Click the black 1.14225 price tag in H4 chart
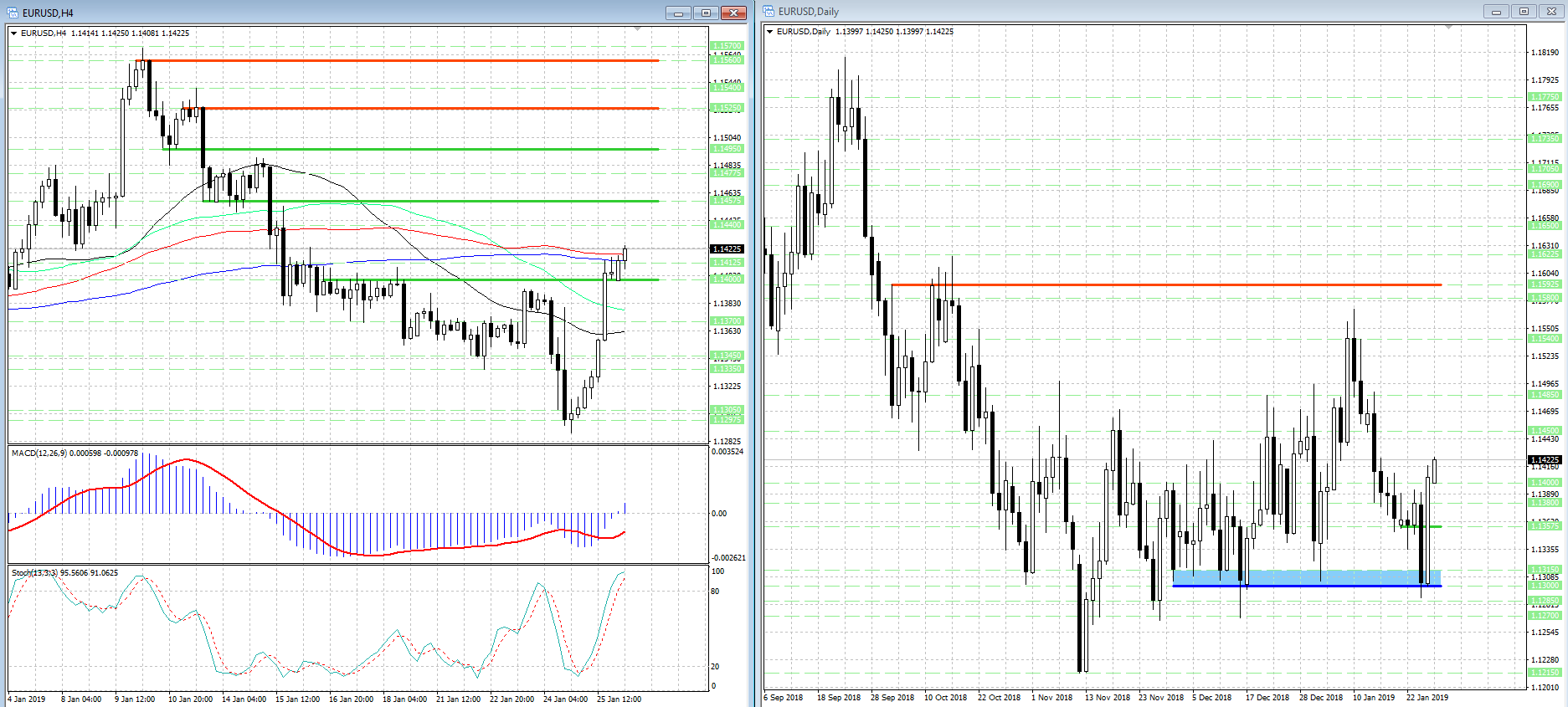1568x707 pixels. tap(726, 248)
